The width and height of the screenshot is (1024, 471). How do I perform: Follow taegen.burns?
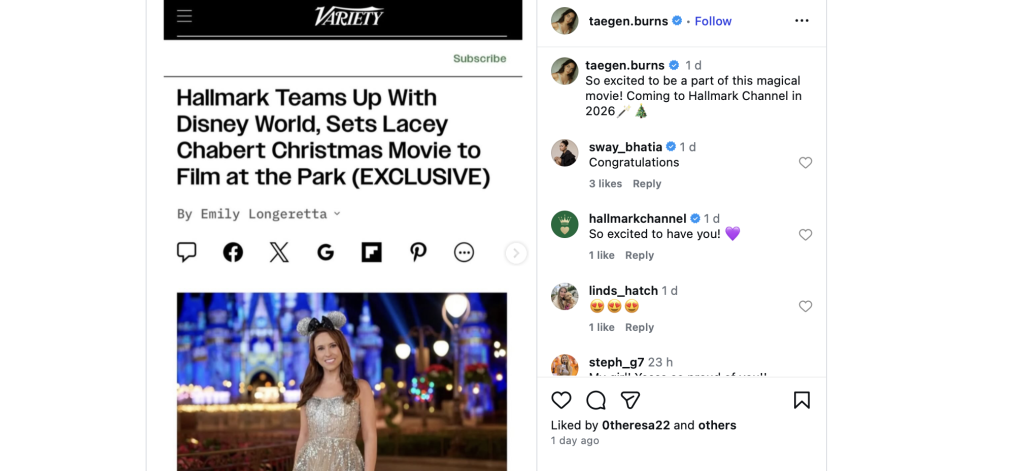tap(713, 21)
